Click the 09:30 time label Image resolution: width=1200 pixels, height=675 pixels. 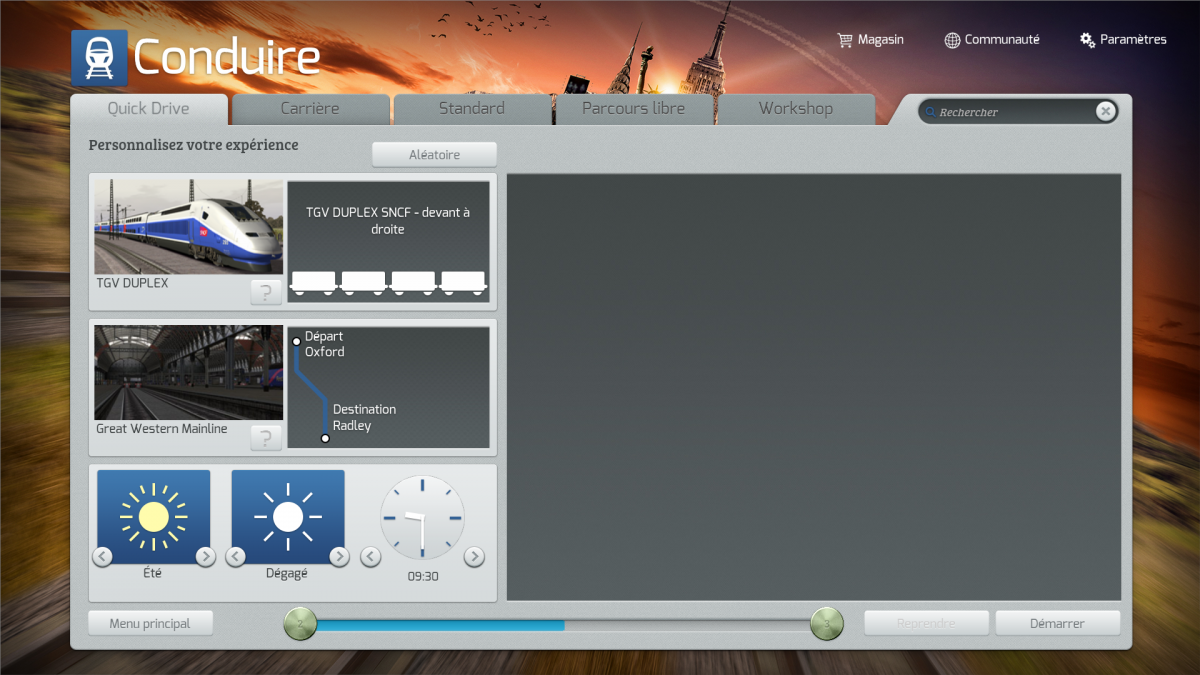pos(423,577)
